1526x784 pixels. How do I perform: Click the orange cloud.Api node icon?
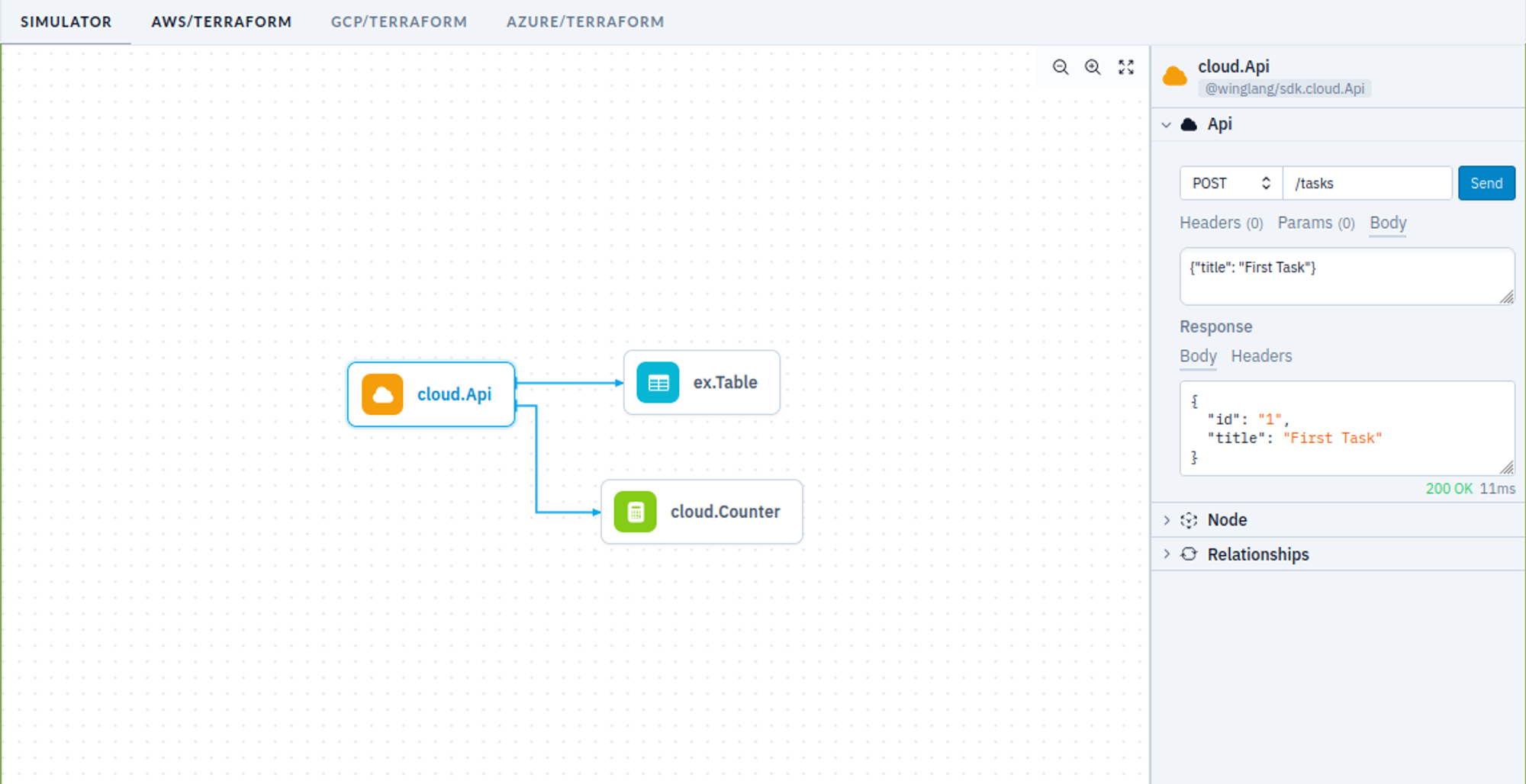(382, 394)
